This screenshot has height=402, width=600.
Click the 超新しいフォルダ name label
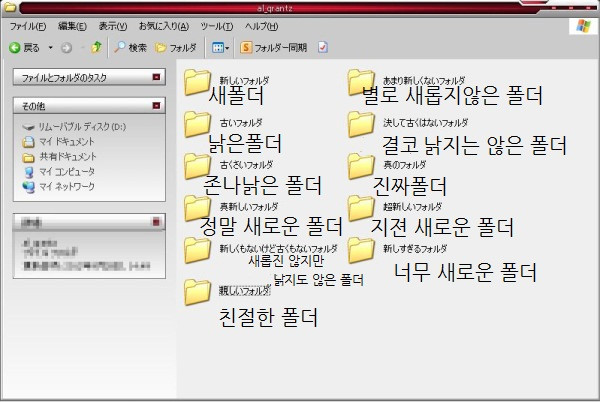(412, 207)
